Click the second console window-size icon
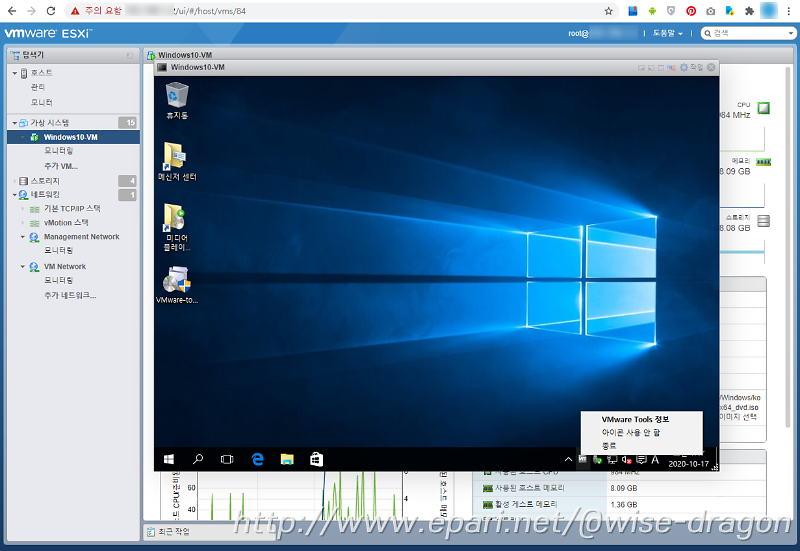The image size is (800, 551). 651,67
